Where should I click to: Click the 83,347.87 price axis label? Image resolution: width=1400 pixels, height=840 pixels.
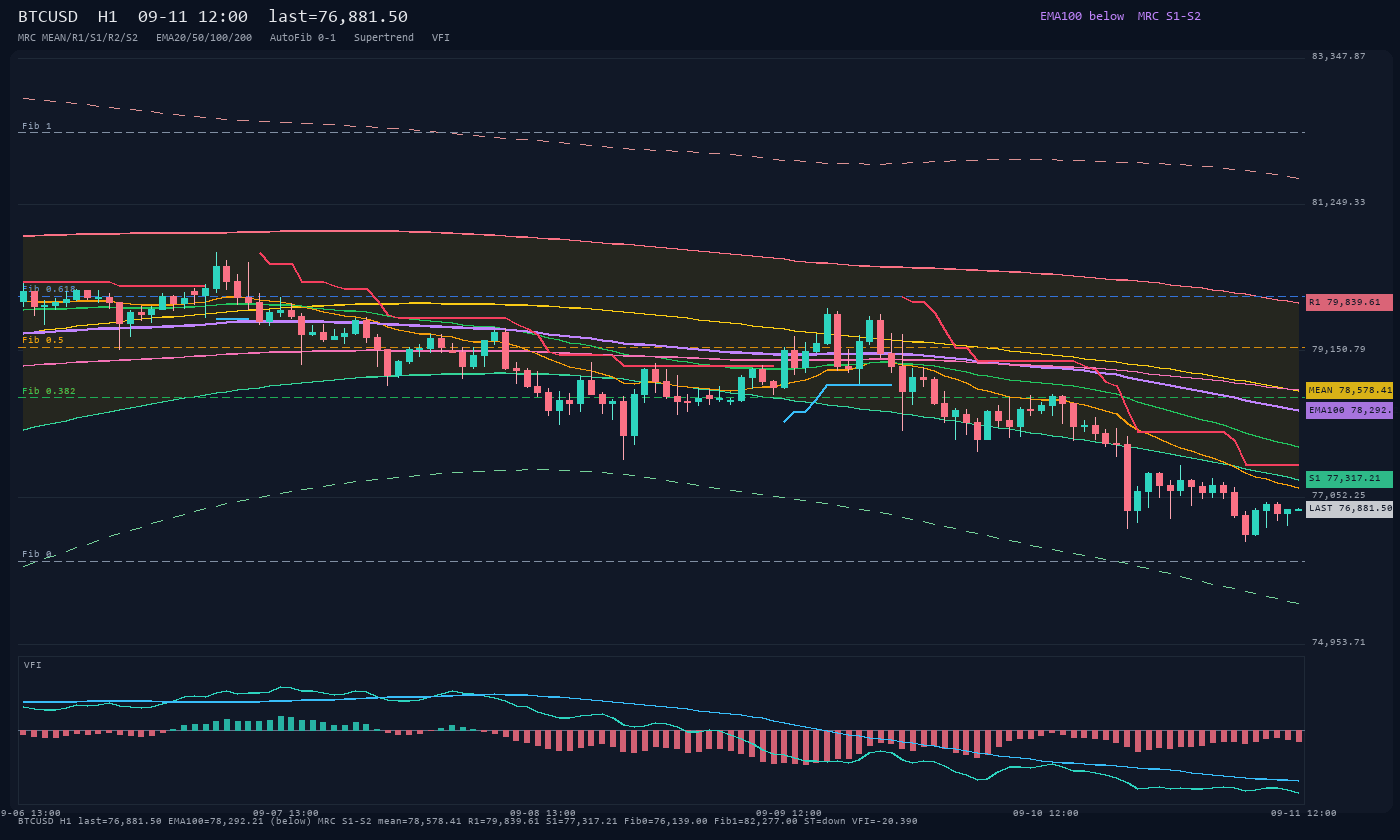tap(1339, 56)
